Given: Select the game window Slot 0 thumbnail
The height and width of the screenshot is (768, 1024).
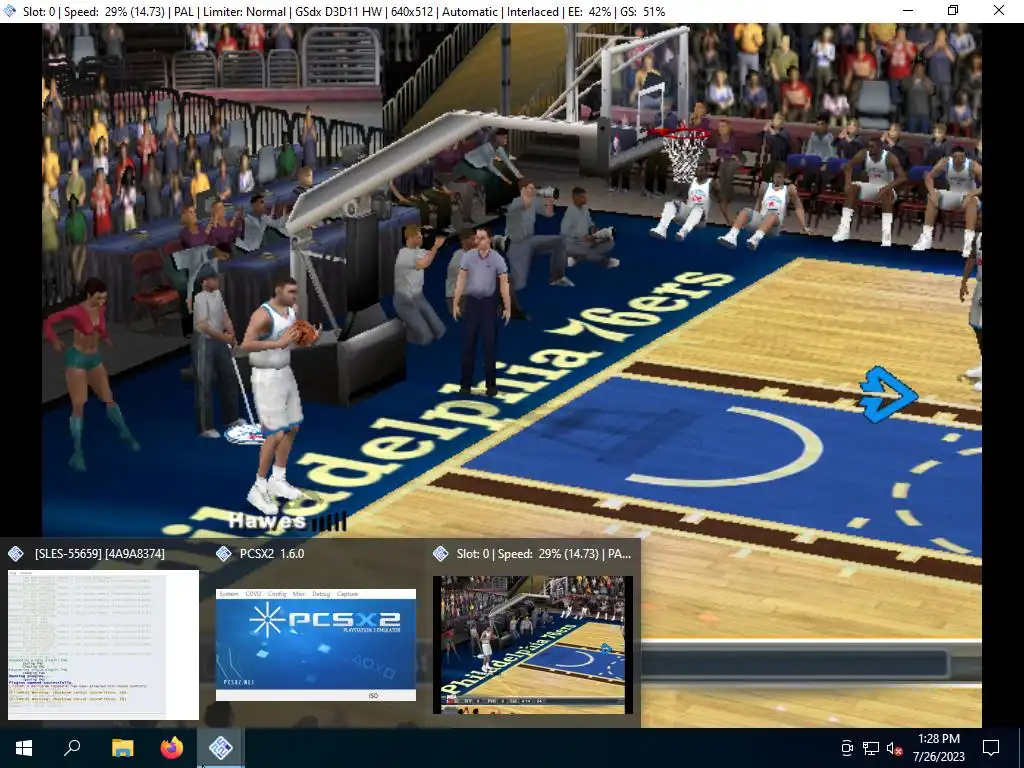Looking at the screenshot, I should click(x=533, y=645).
